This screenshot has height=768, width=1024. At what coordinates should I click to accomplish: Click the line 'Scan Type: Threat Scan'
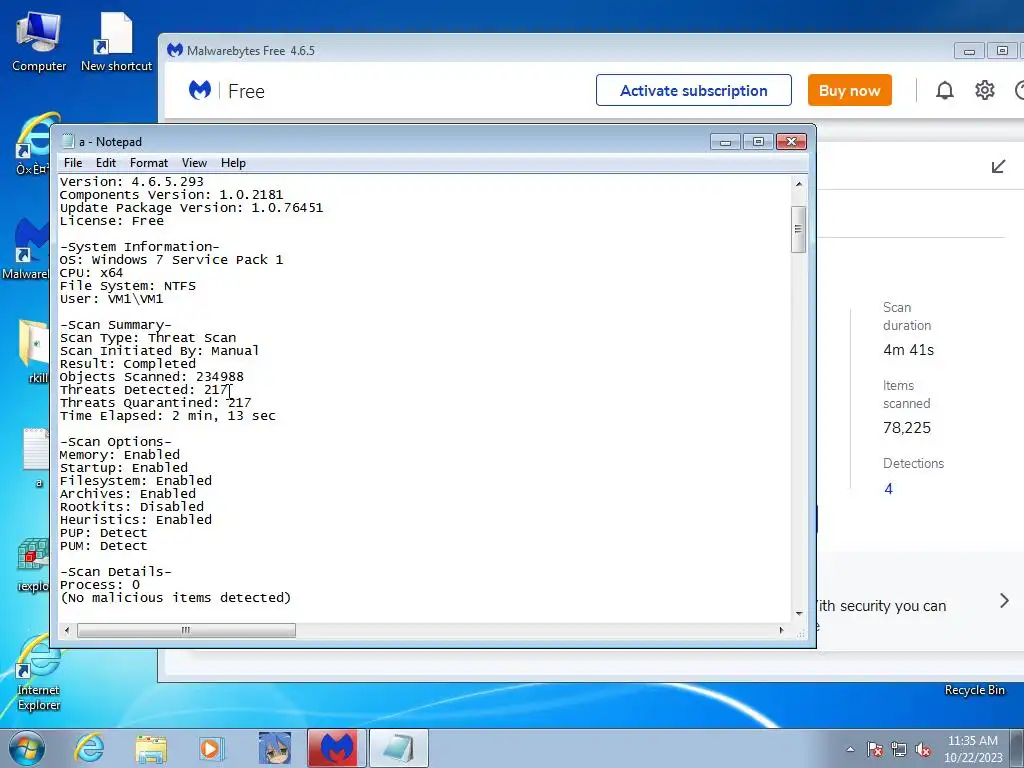[148, 338]
